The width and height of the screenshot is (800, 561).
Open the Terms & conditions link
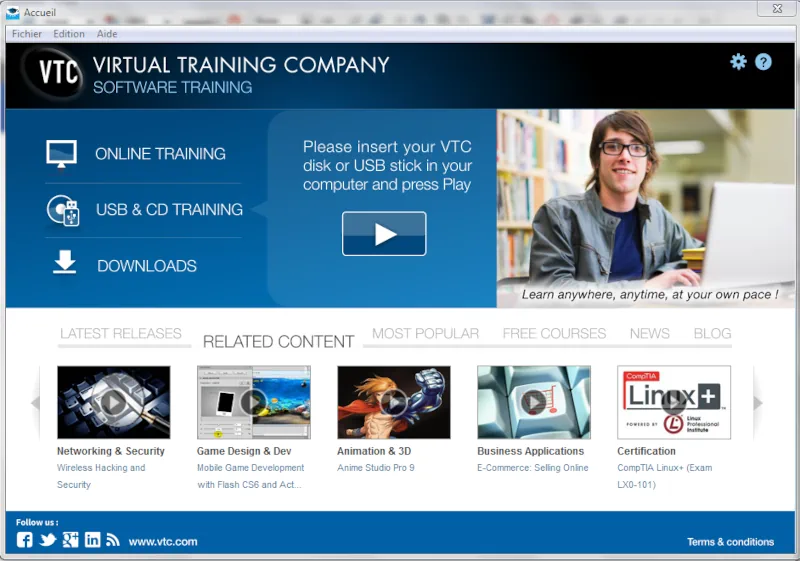point(730,542)
